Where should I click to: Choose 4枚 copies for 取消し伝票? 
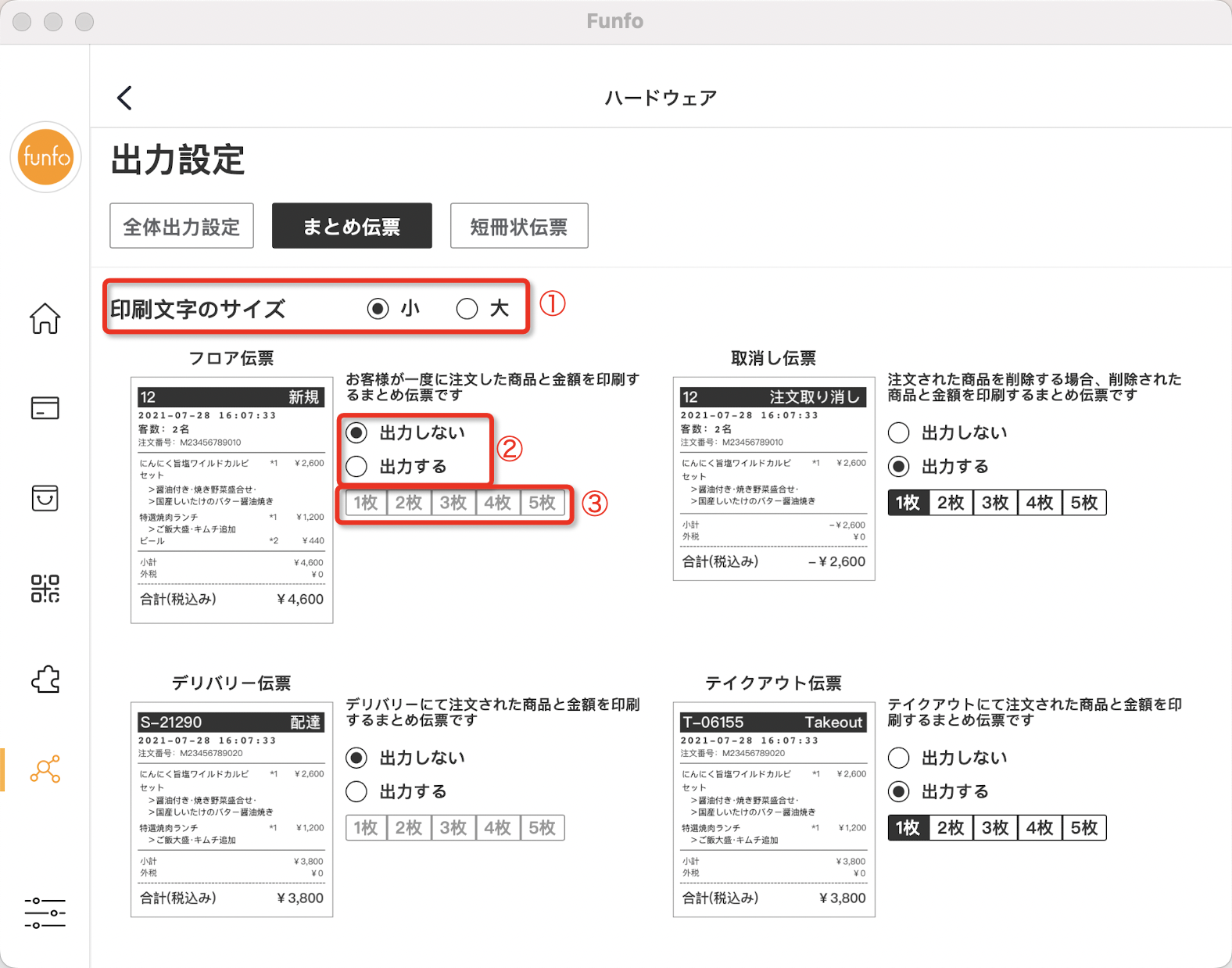coord(1040,502)
